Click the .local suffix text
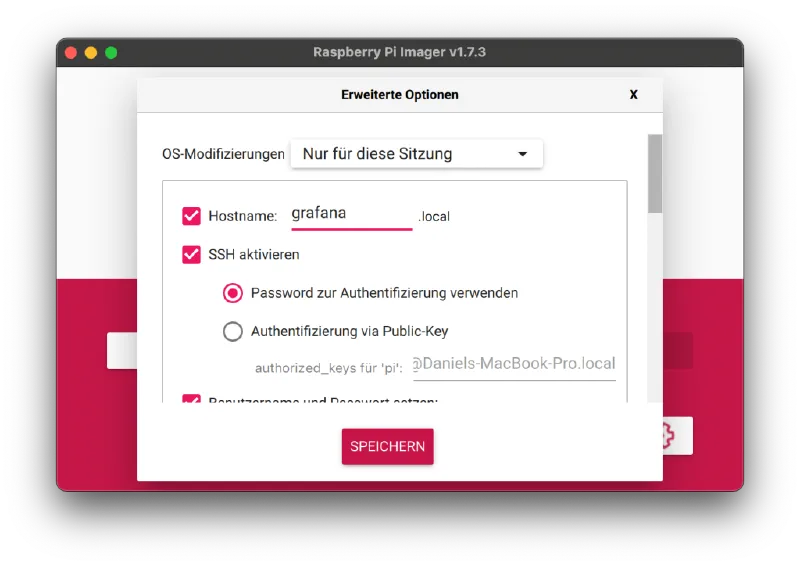The height and width of the screenshot is (566, 800). [434, 216]
